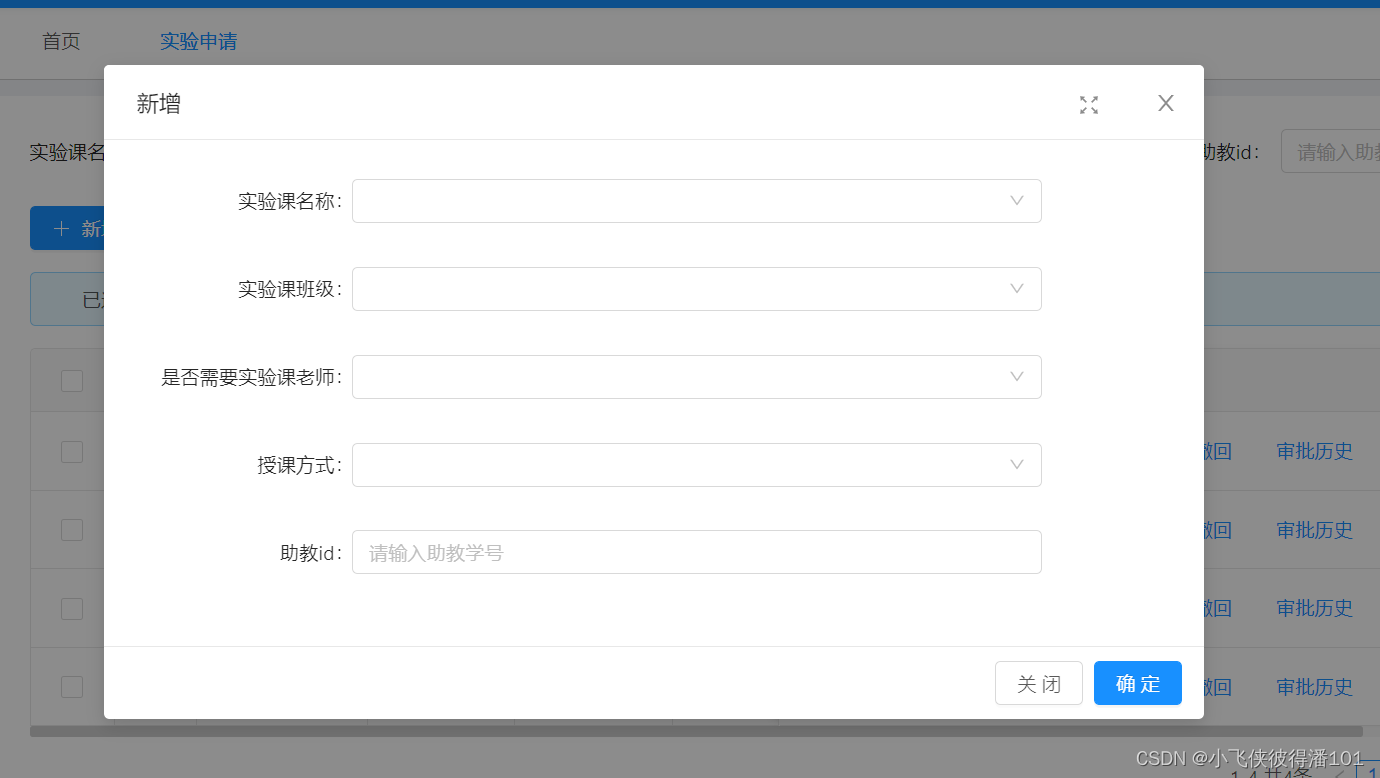This screenshot has width=1380, height=778.
Task: Click the 确定 confirm button
Action: pos(1137,683)
